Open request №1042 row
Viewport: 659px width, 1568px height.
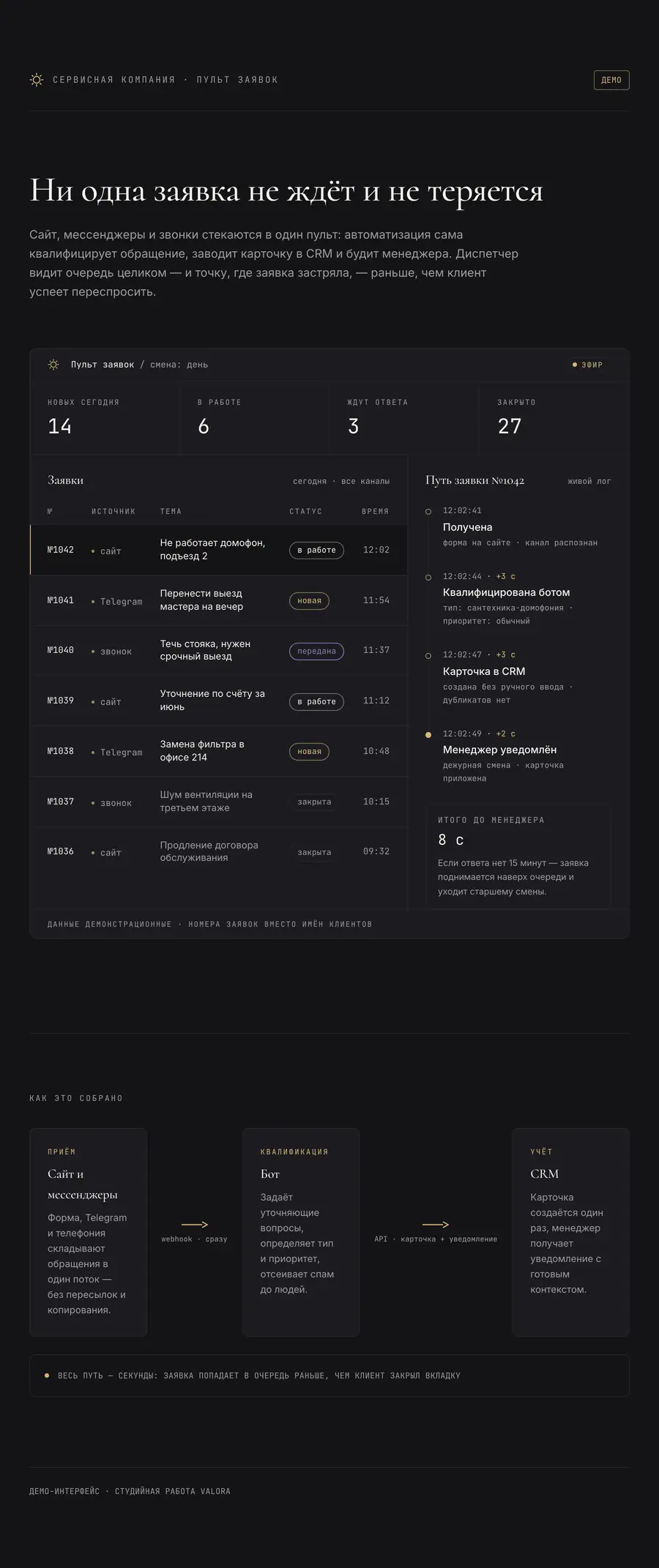pos(219,550)
